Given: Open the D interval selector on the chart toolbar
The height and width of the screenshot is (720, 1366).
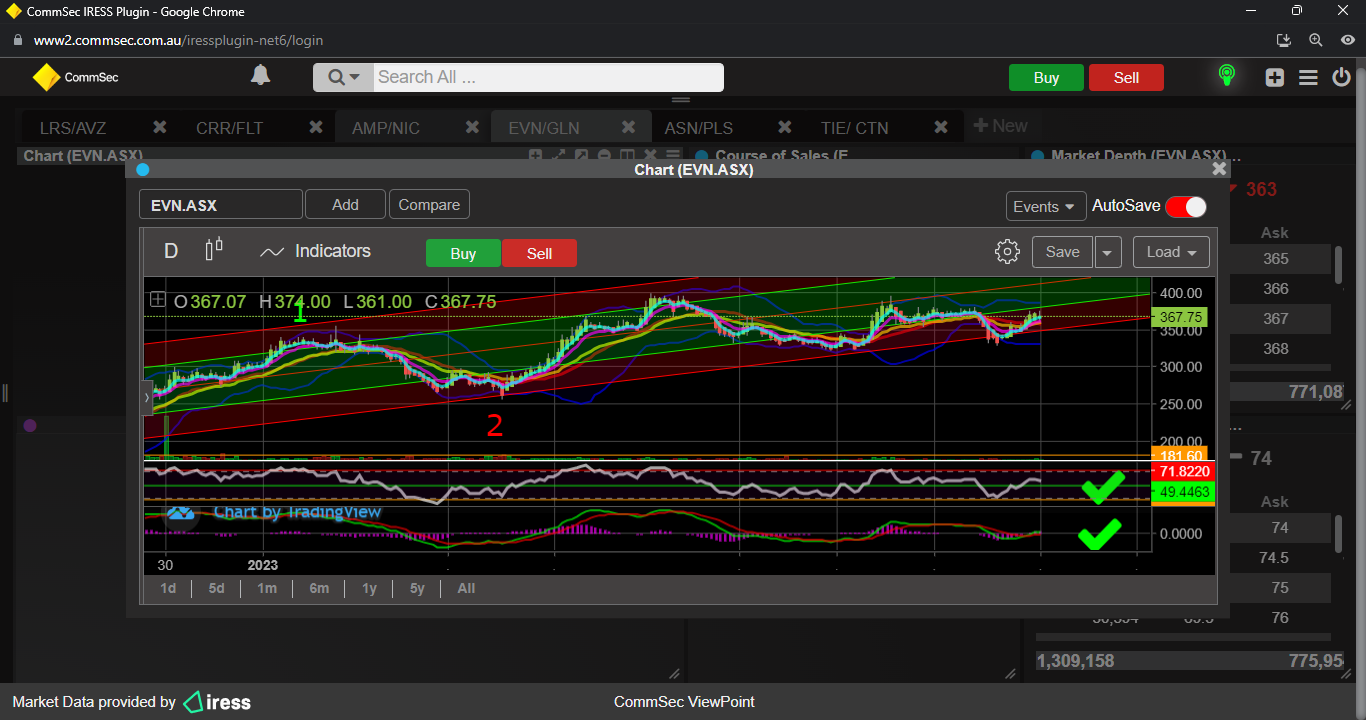Looking at the screenshot, I should click(171, 251).
